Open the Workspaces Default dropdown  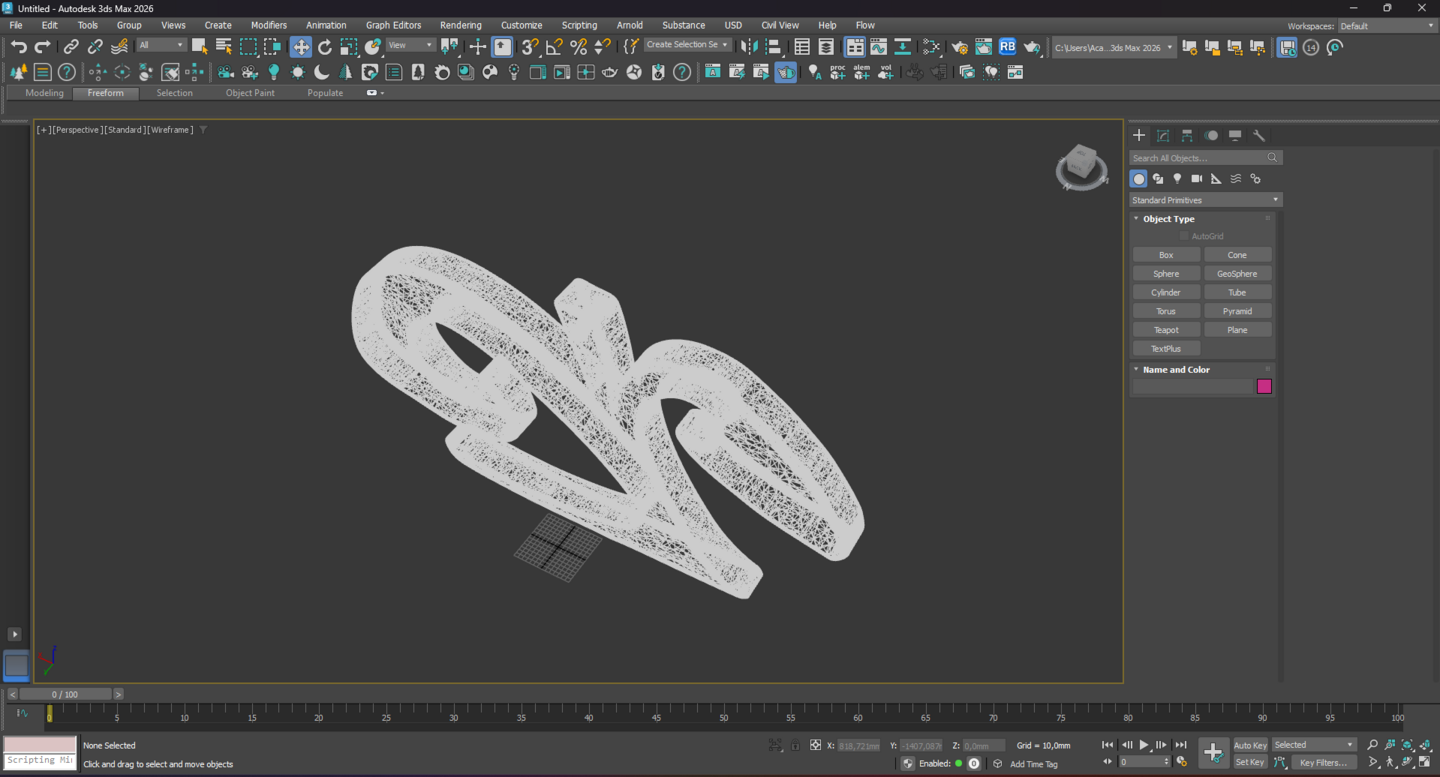point(1386,26)
